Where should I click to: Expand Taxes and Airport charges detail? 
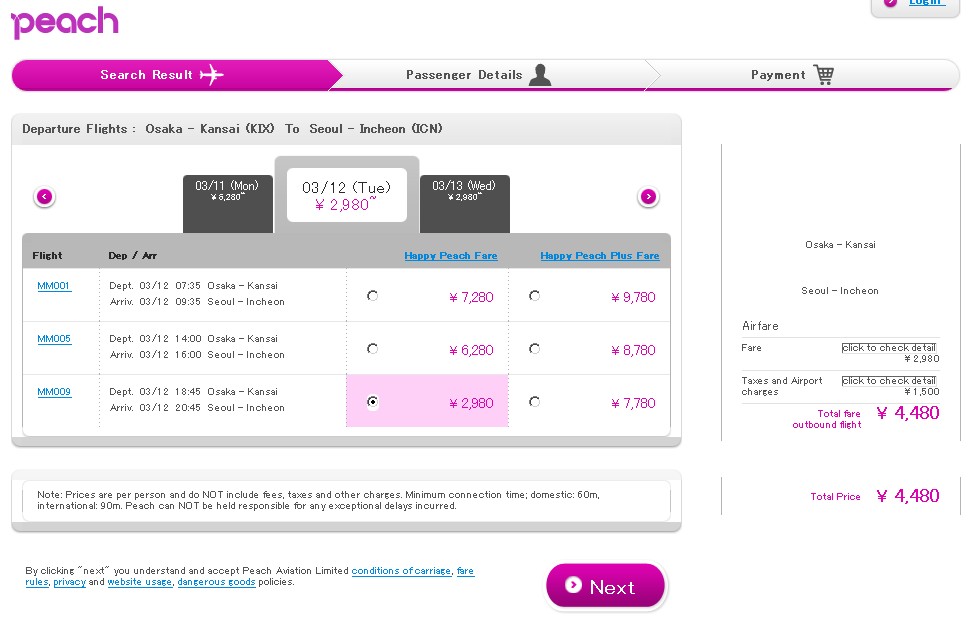pyautogui.click(x=888, y=381)
